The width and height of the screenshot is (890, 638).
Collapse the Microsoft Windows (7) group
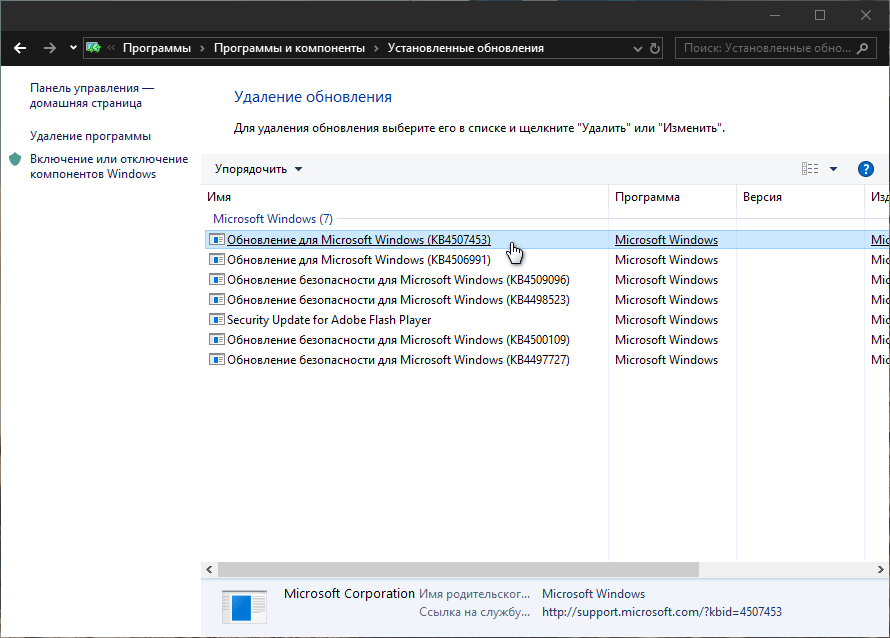[272, 218]
